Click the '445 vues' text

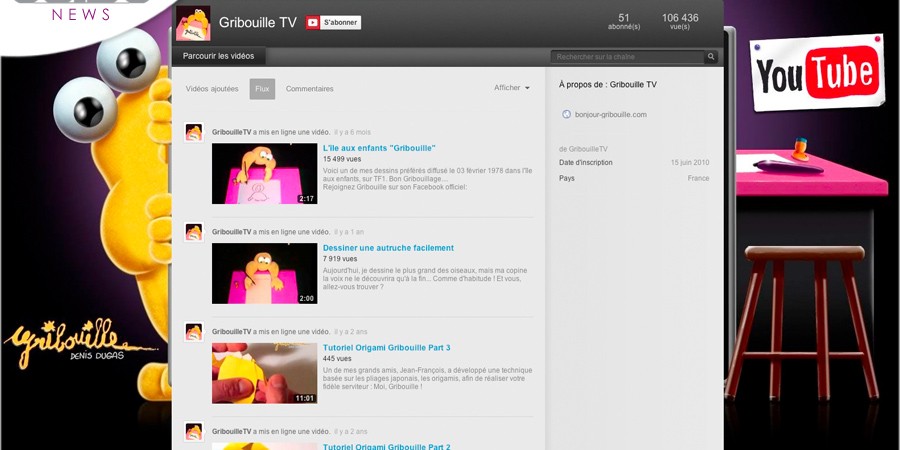[337, 359]
